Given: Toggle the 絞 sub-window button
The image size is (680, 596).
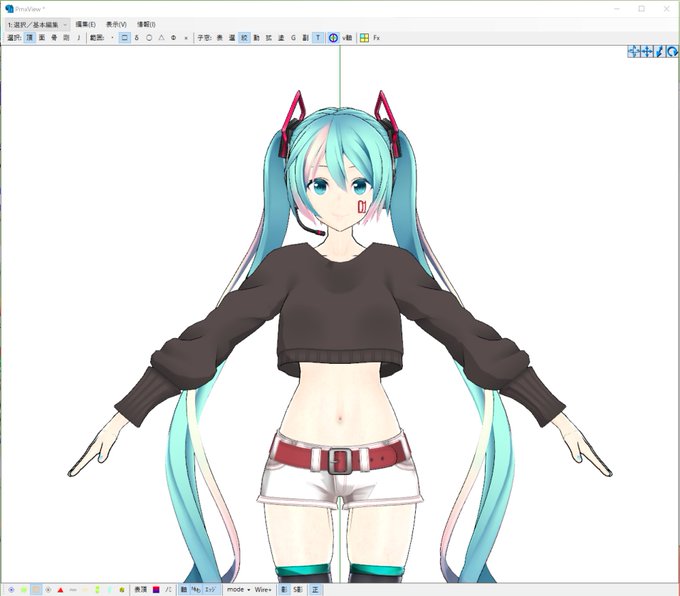Looking at the screenshot, I should click(x=244, y=38).
